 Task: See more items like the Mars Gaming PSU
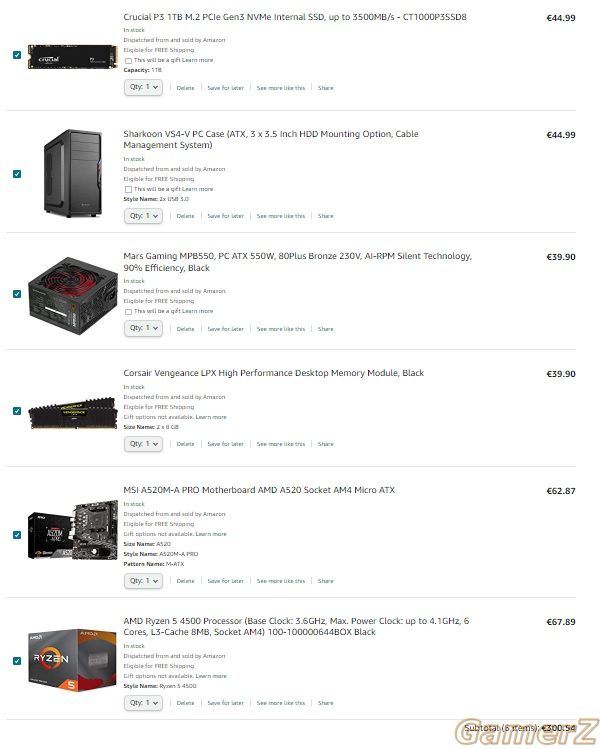280,329
